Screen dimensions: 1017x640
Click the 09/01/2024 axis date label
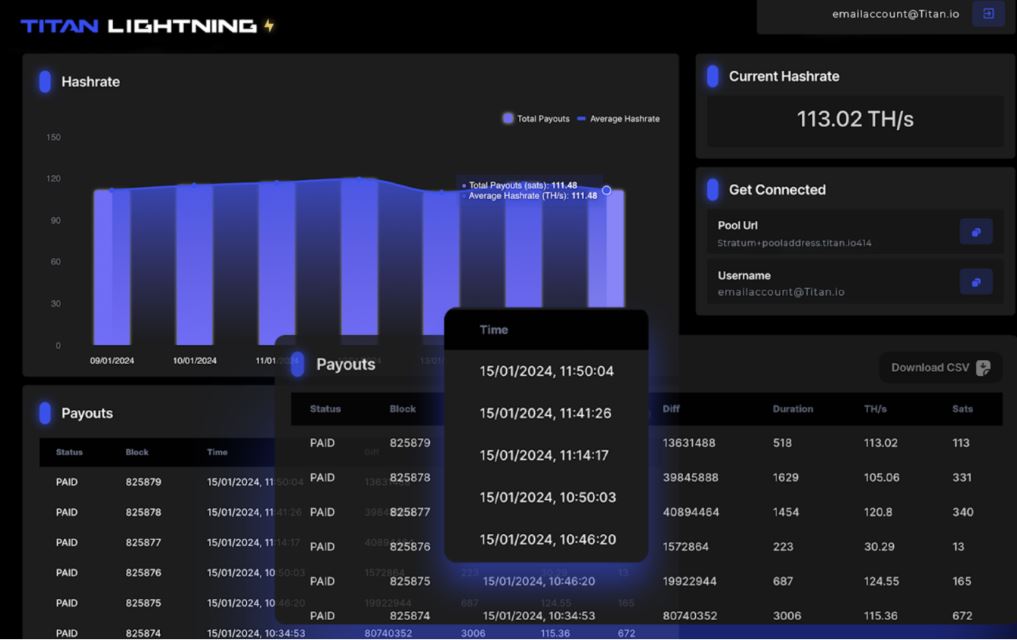pos(112,361)
